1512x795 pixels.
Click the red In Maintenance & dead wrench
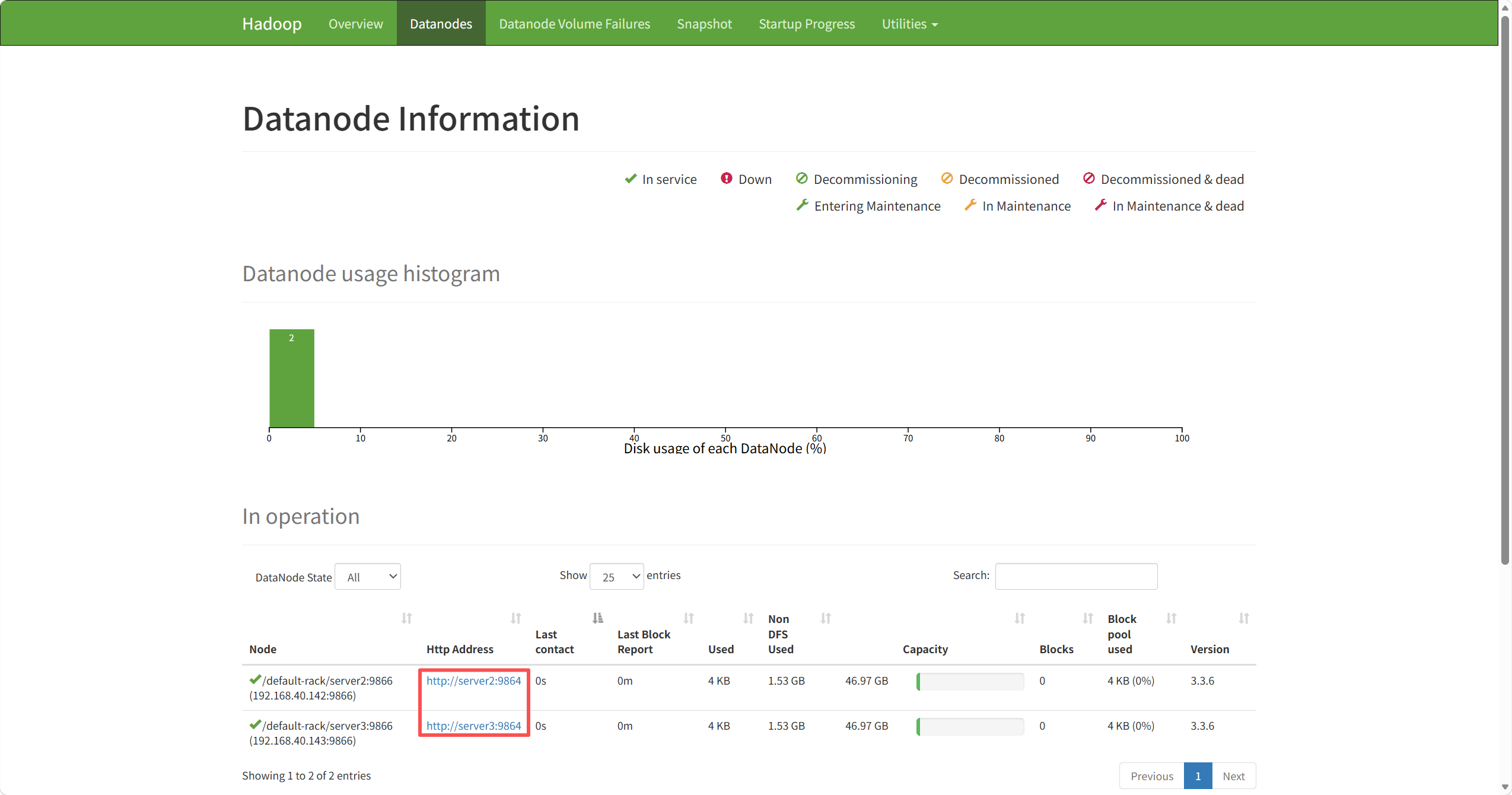(x=1100, y=205)
